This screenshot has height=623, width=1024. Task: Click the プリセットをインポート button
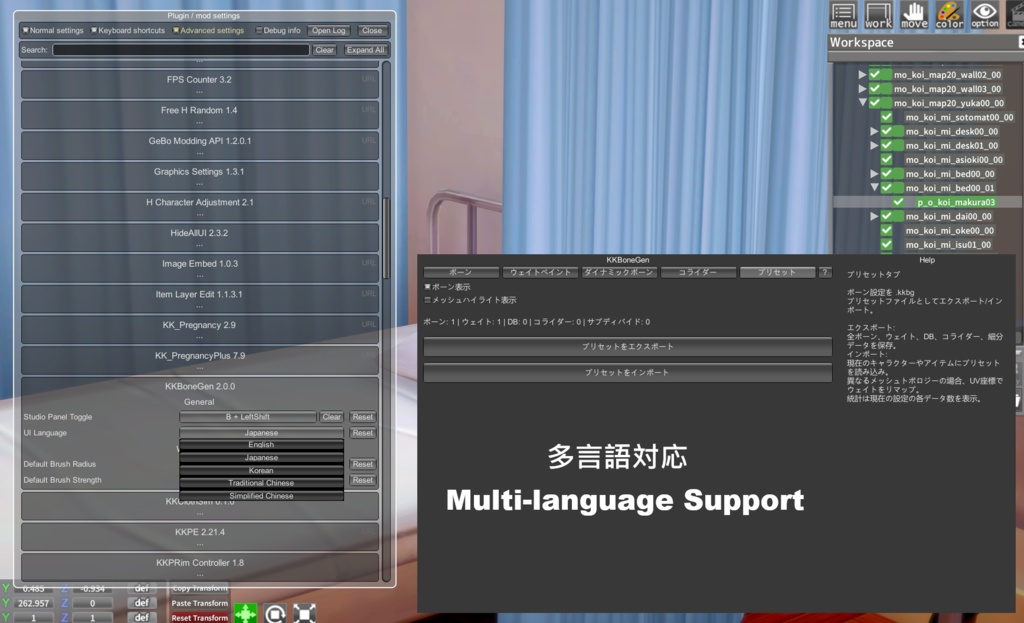coord(628,373)
